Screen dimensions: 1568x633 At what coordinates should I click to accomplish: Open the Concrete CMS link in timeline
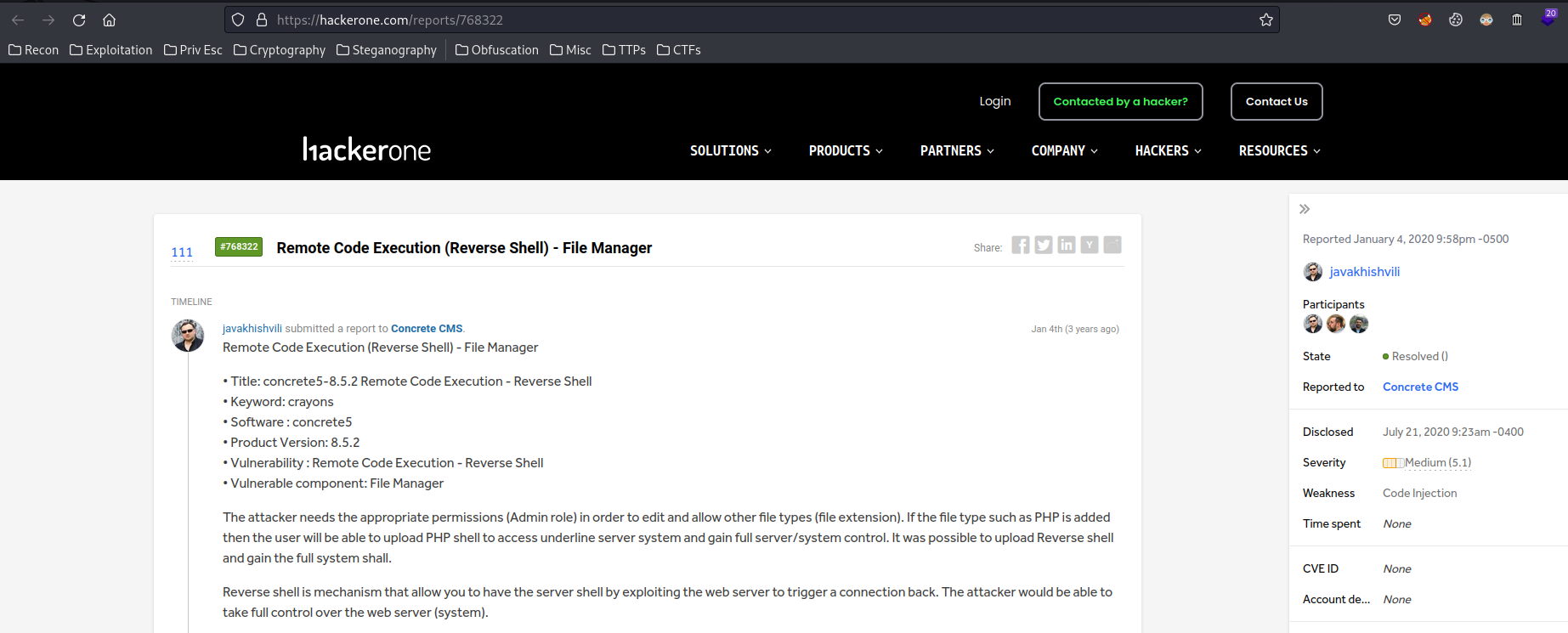tap(427, 328)
